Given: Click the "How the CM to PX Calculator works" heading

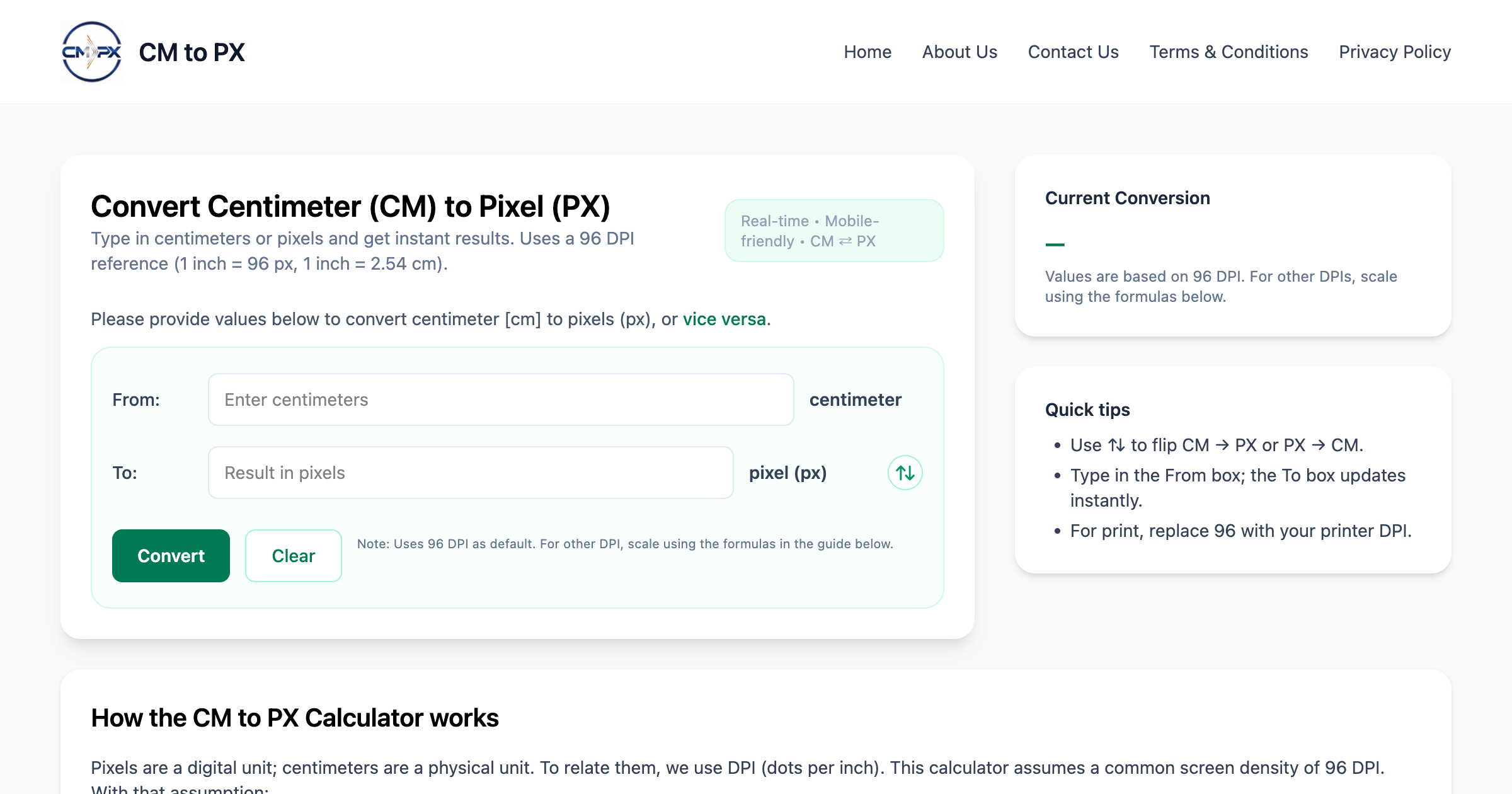Looking at the screenshot, I should click(294, 718).
